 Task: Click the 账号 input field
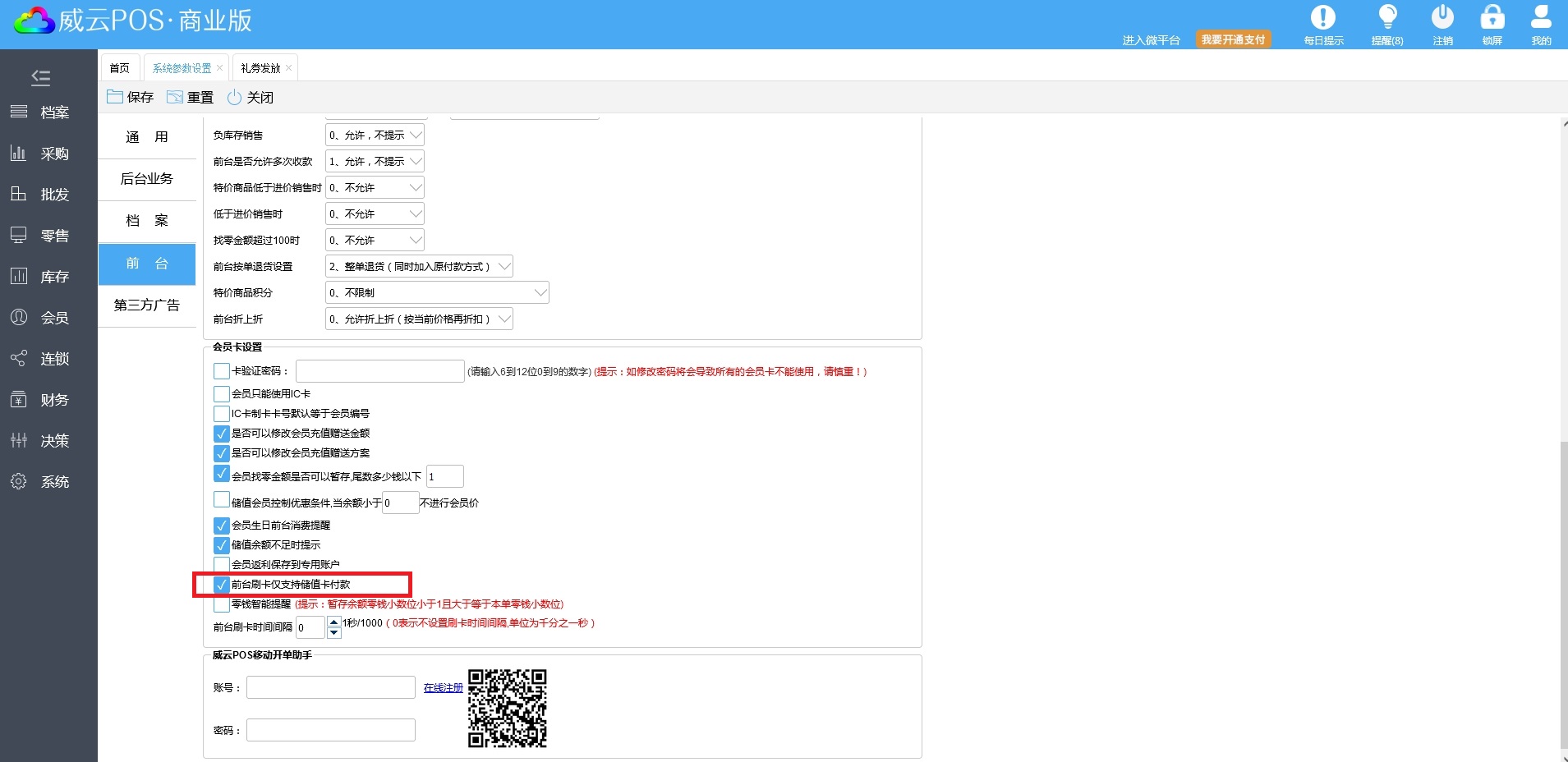[x=331, y=687]
